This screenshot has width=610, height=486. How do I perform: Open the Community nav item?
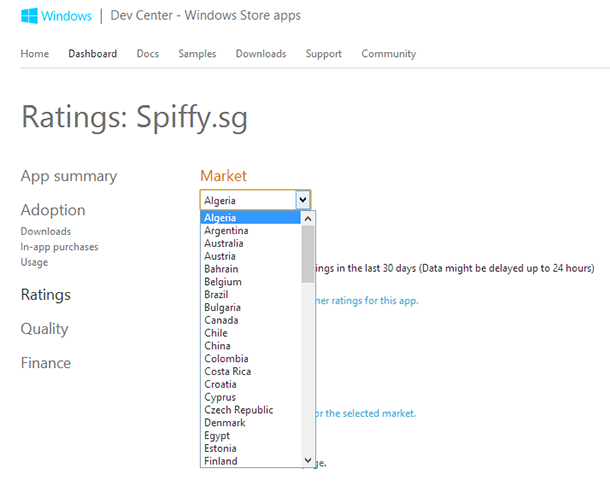(389, 54)
